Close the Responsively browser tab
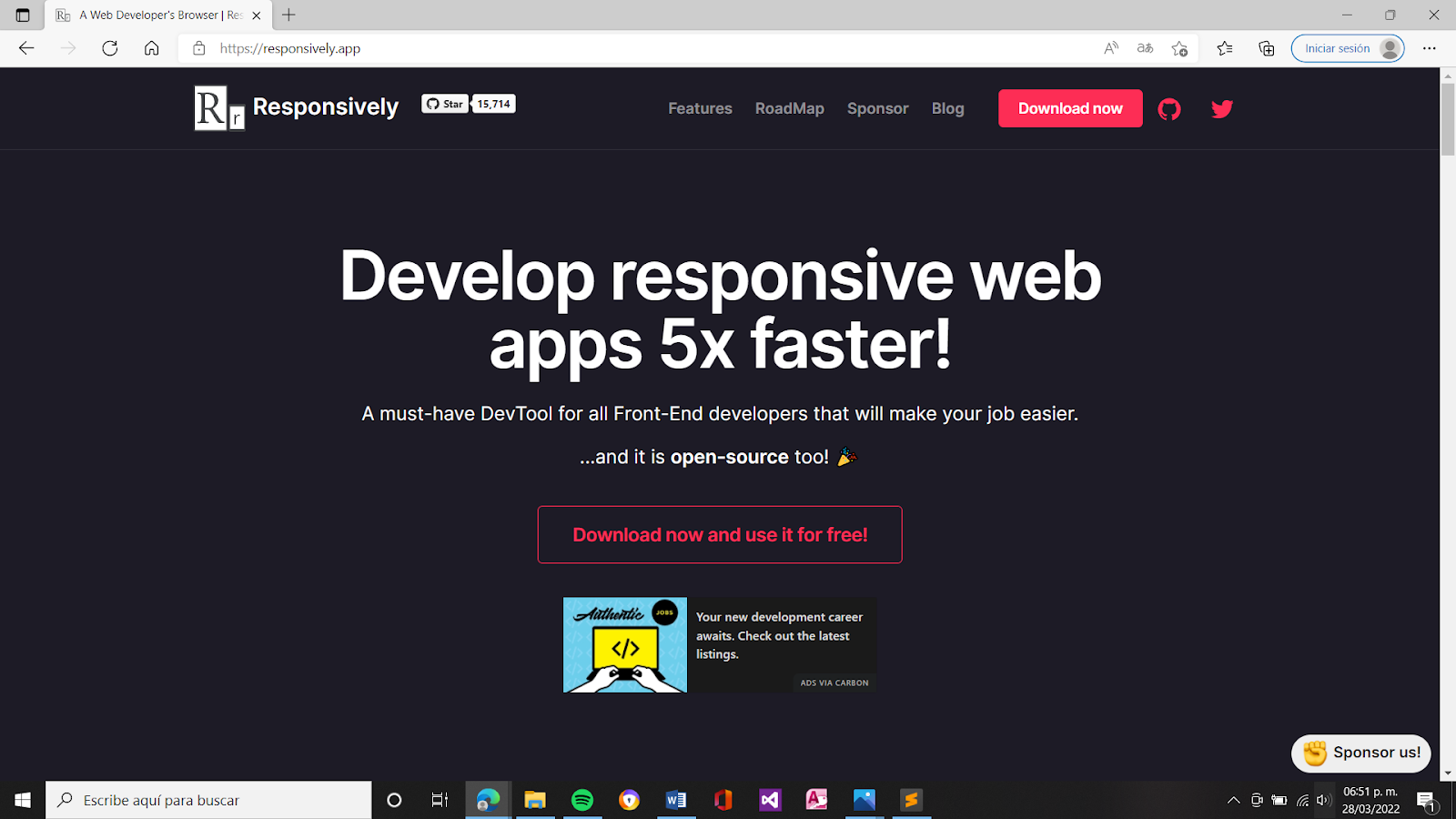Viewport: 1456px width, 819px height. tap(257, 15)
